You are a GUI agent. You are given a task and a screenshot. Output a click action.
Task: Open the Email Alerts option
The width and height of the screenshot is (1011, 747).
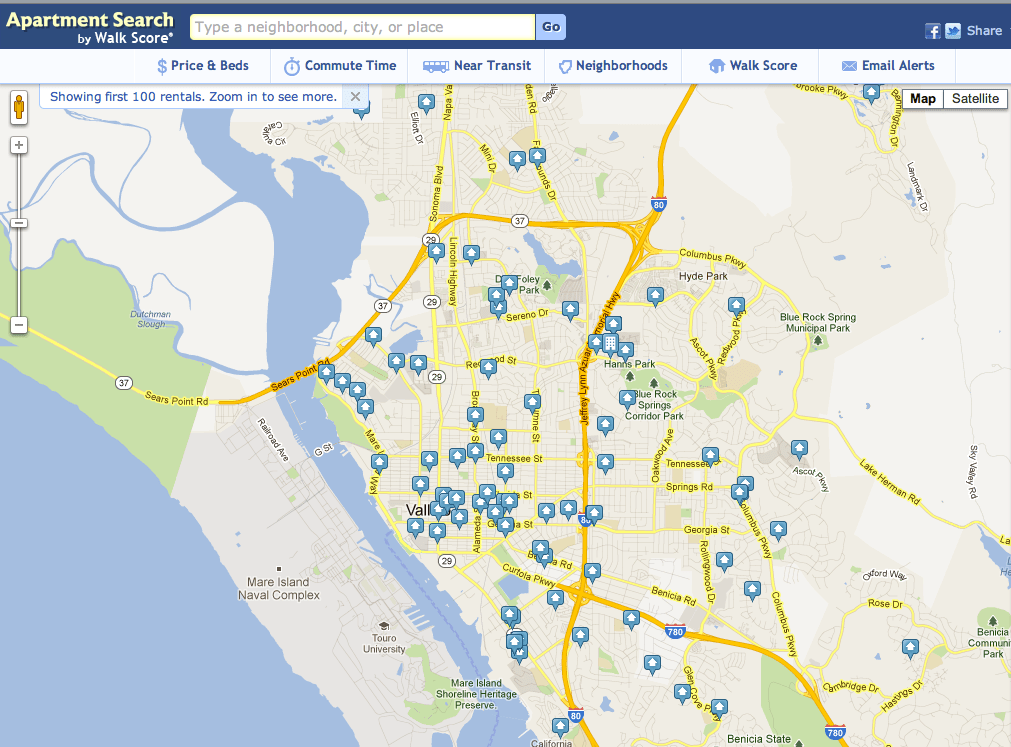click(x=888, y=66)
